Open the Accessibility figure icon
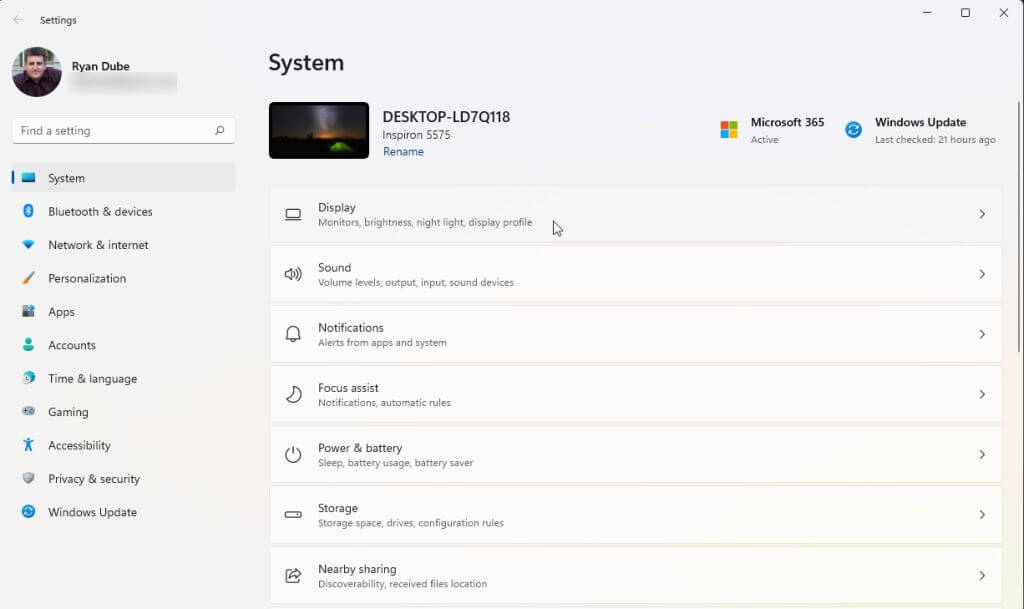 pyautogui.click(x=28, y=445)
